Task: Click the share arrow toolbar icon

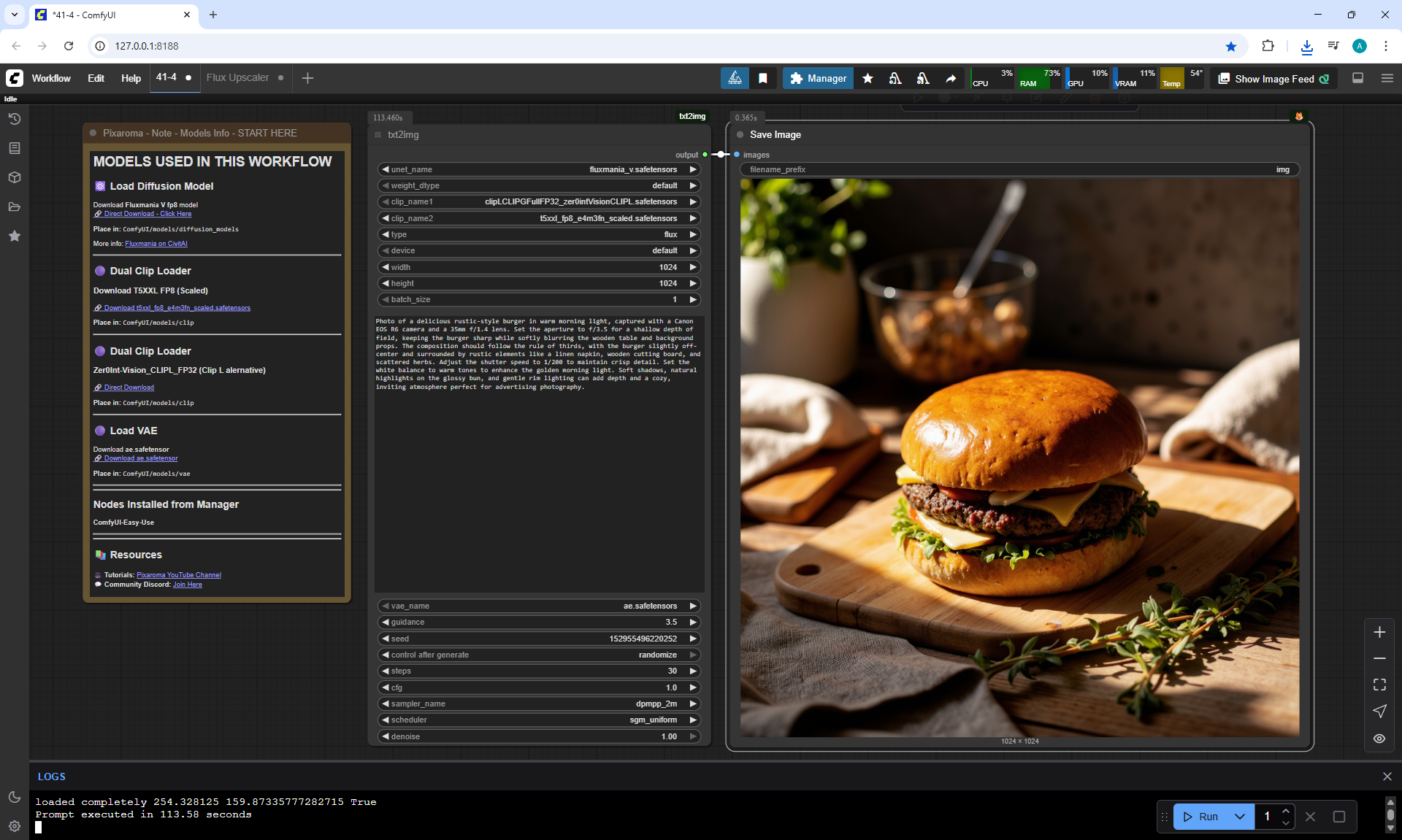Action: (x=951, y=78)
